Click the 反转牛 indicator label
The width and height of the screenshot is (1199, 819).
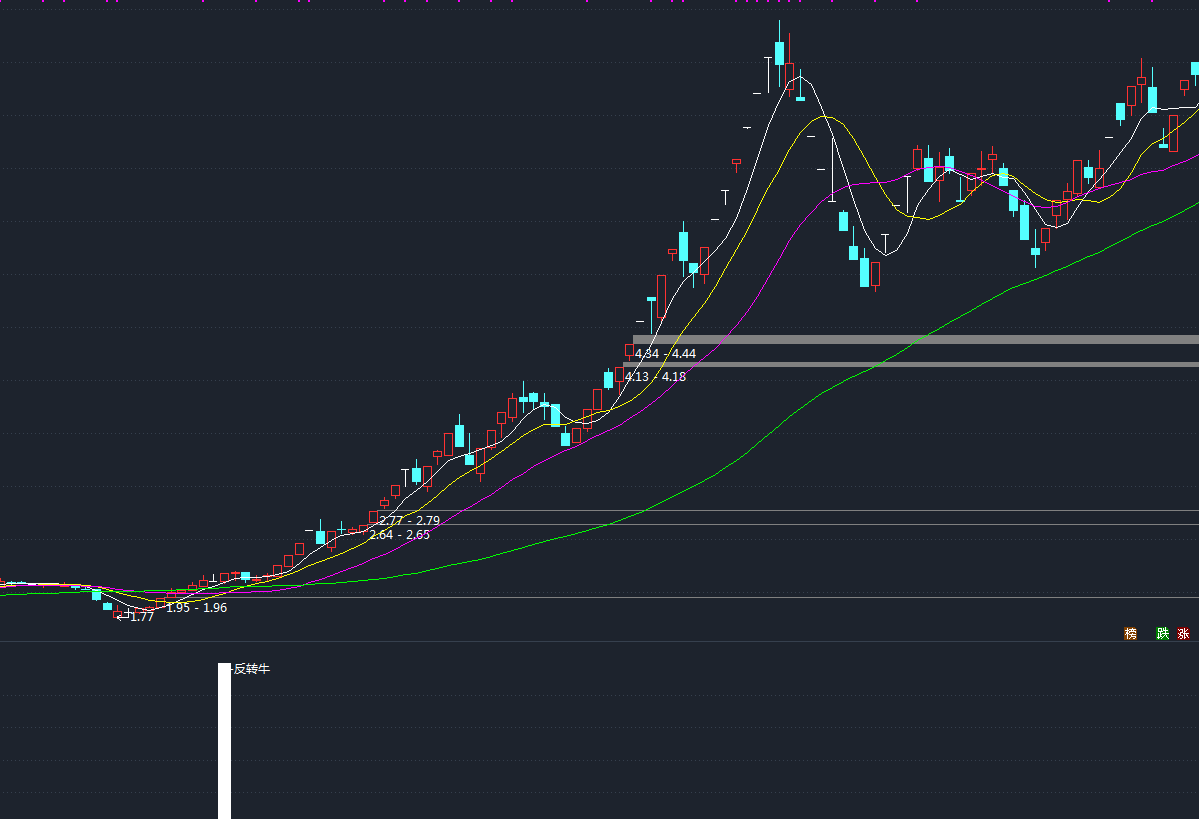pos(252,668)
